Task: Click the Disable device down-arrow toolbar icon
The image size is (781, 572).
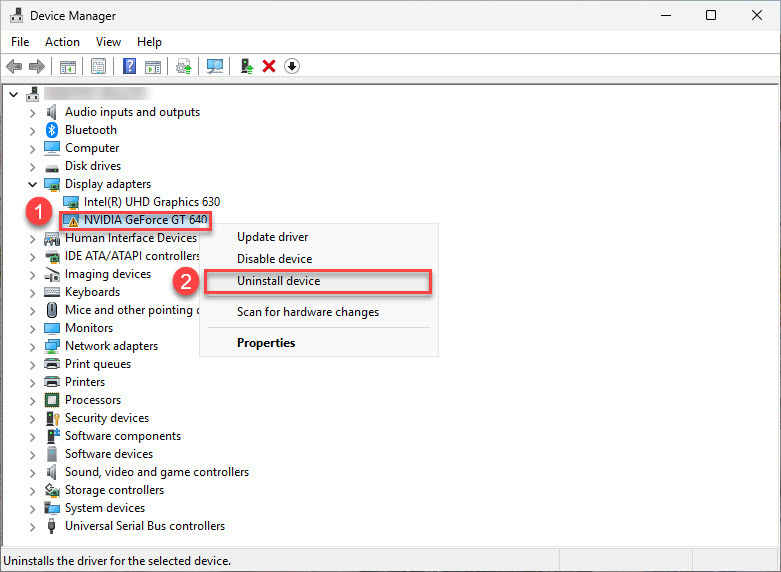Action: (x=292, y=67)
